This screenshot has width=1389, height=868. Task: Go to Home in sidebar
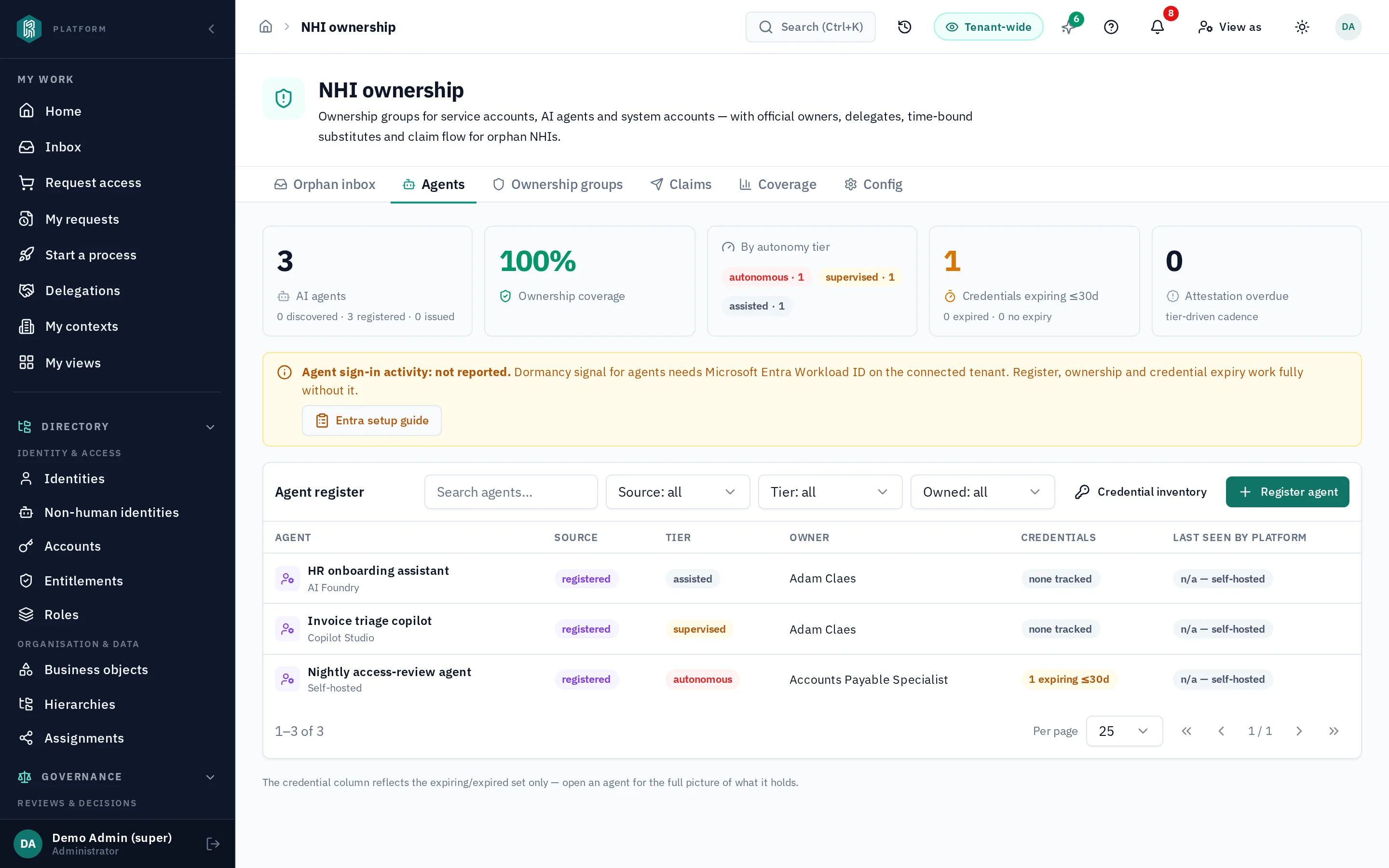[x=117, y=111]
